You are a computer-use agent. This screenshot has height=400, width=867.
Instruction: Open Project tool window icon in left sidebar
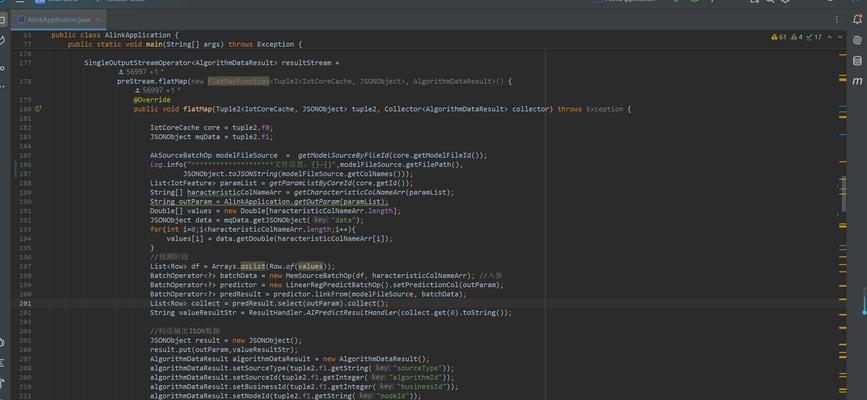coord(2,20)
